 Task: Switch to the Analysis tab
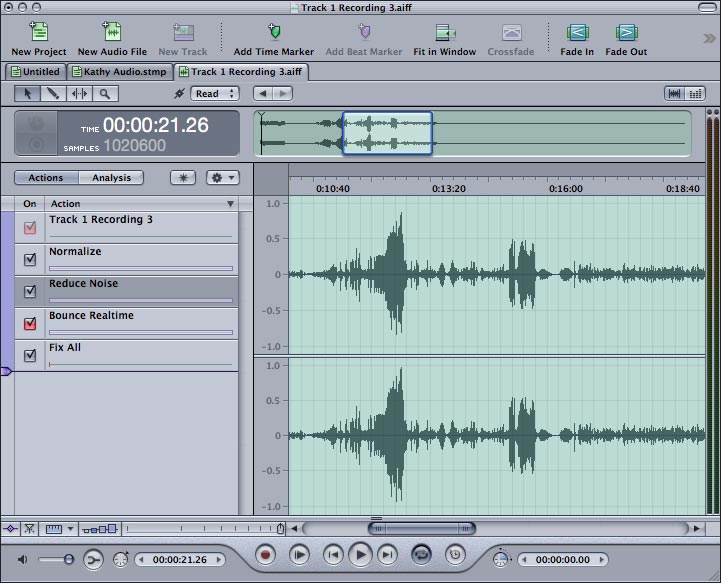pyautogui.click(x=111, y=178)
